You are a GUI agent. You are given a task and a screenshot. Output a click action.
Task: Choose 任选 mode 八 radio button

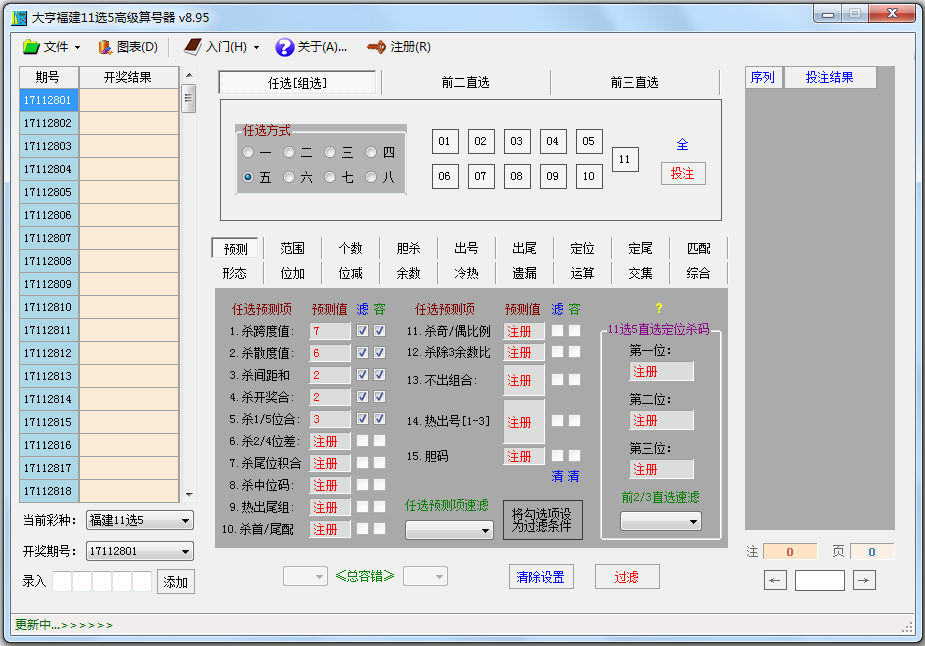click(371, 177)
